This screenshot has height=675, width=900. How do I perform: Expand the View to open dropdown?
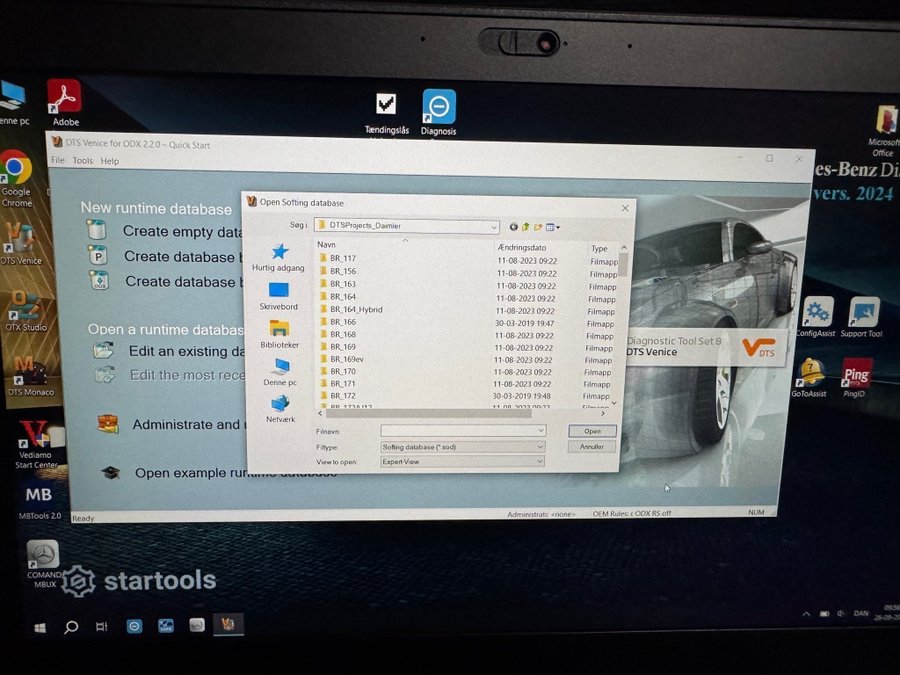(x=540, y=462)
